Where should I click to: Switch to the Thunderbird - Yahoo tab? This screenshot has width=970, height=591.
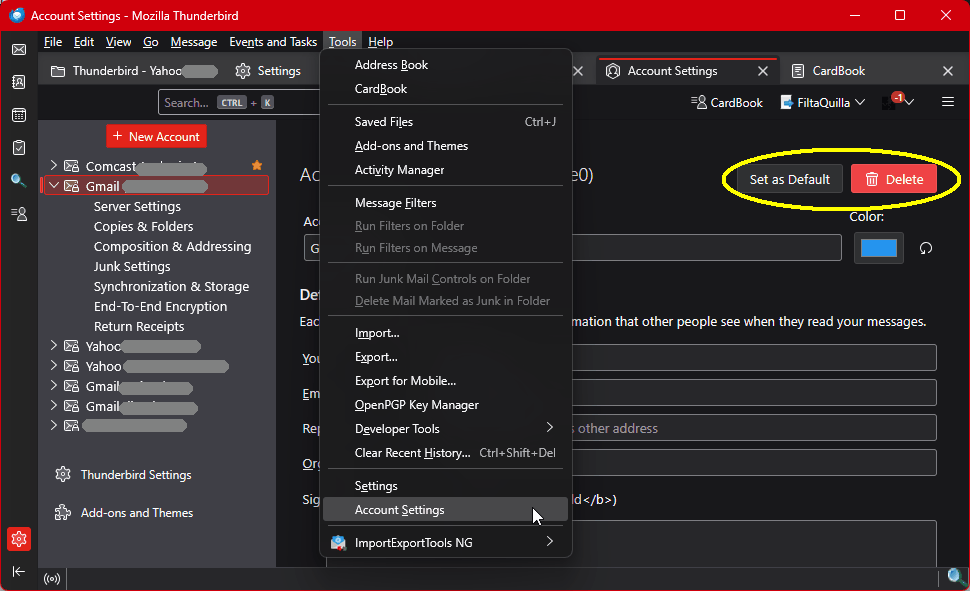(133, 71)
